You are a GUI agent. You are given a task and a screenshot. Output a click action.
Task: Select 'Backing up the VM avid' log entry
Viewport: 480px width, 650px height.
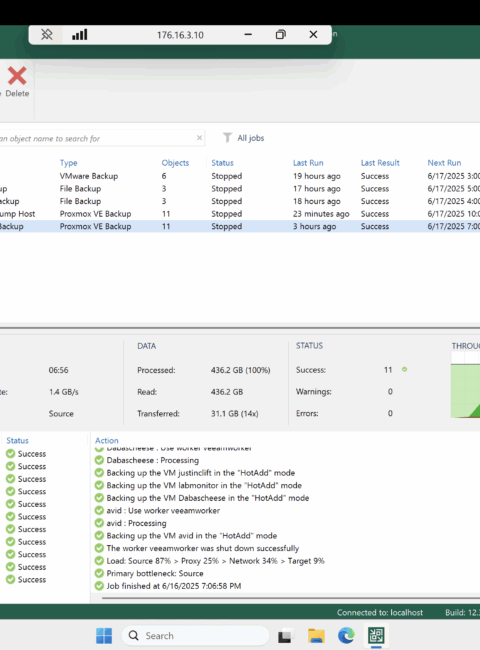point(192,536)
